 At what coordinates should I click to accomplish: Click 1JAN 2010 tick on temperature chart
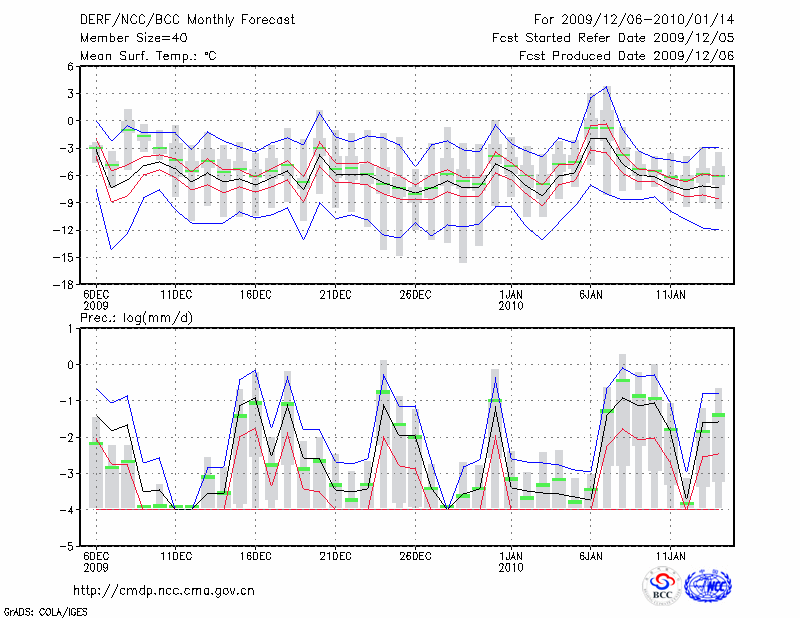point(510,300)
